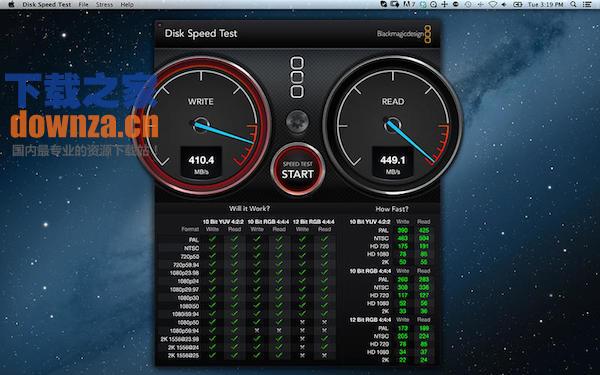
Task: Select the 449.1 MB/s read readout
Action: coord(393,162)
